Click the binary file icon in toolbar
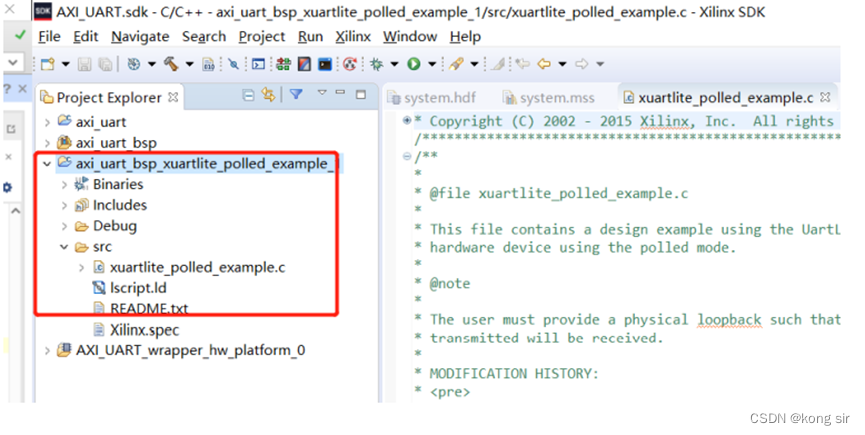Screen dimensions: 865x435 (209, 64)
